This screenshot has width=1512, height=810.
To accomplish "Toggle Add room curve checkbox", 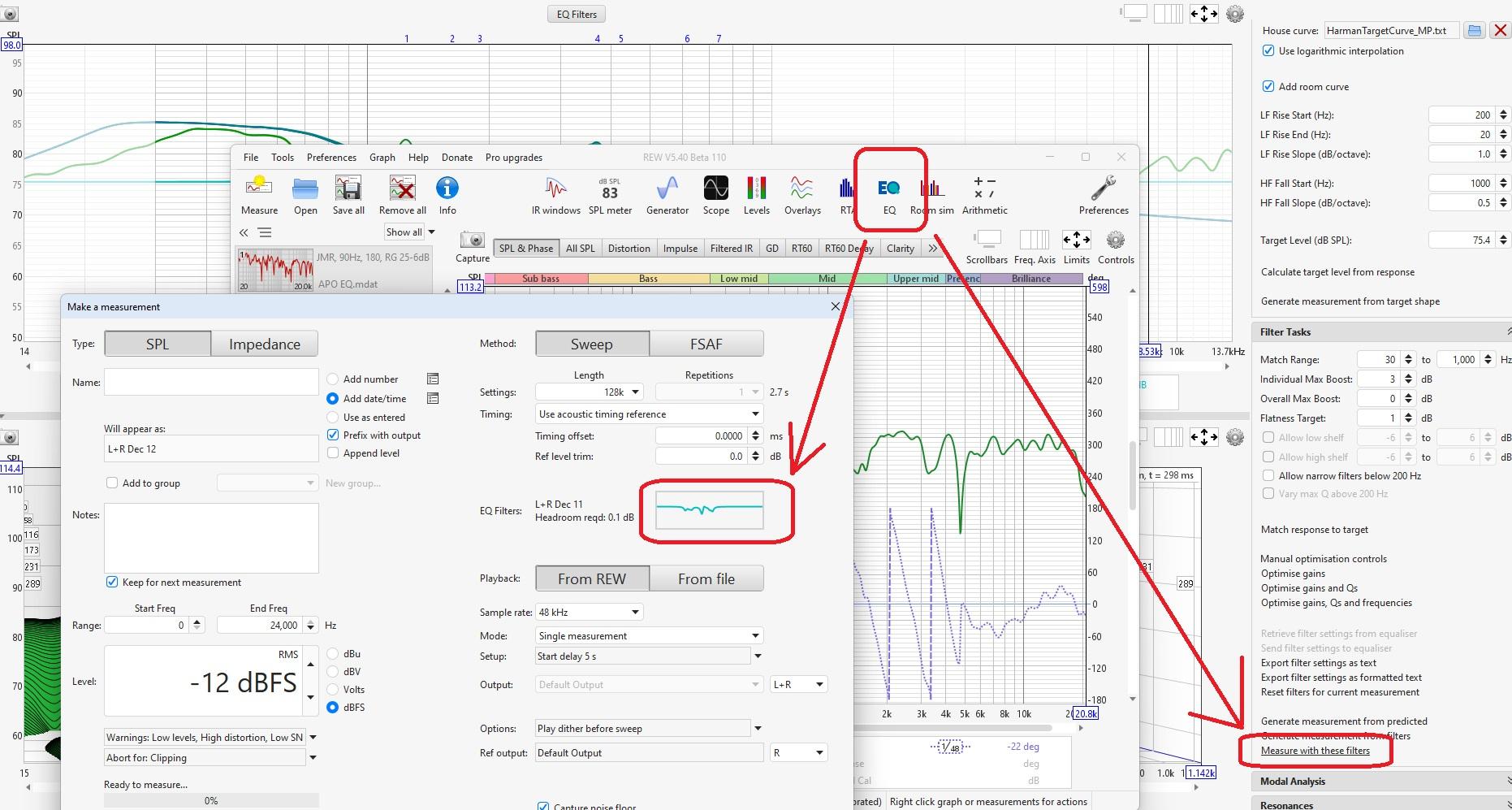I will [1268, 87].
